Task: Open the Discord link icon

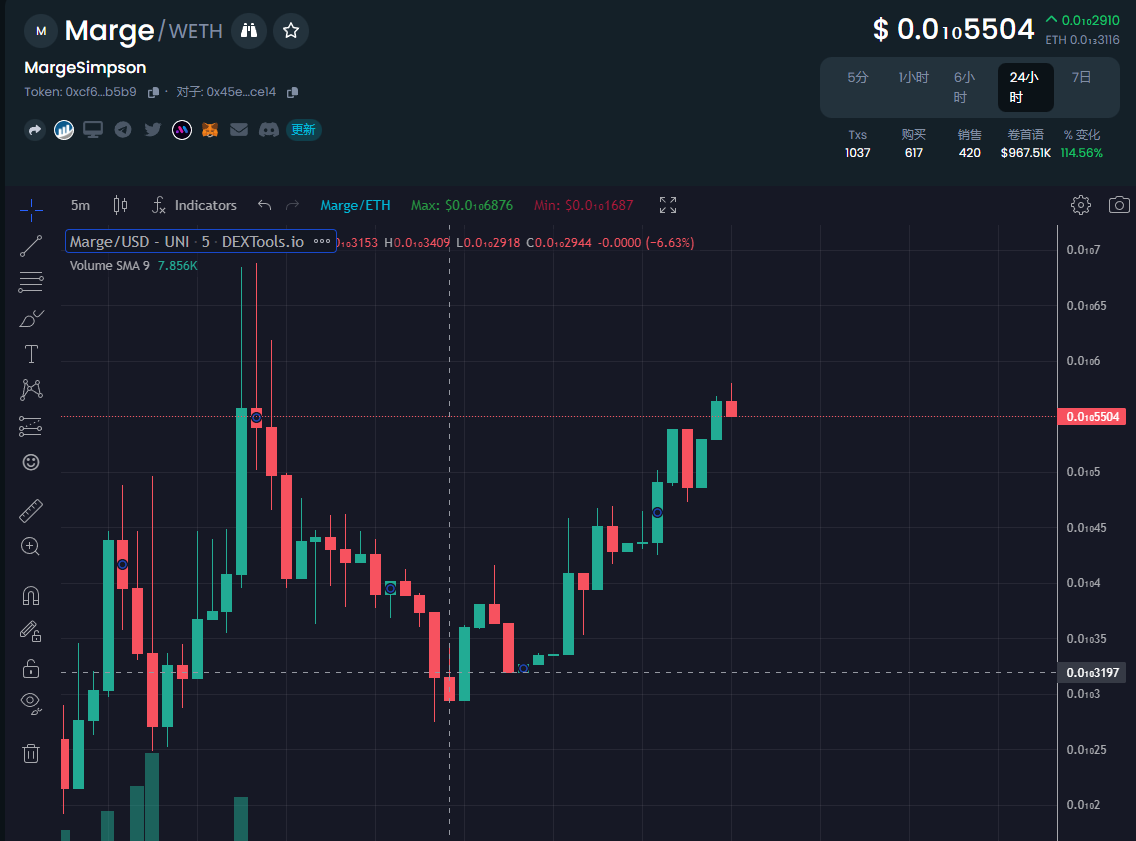Action: coord(269,130)
